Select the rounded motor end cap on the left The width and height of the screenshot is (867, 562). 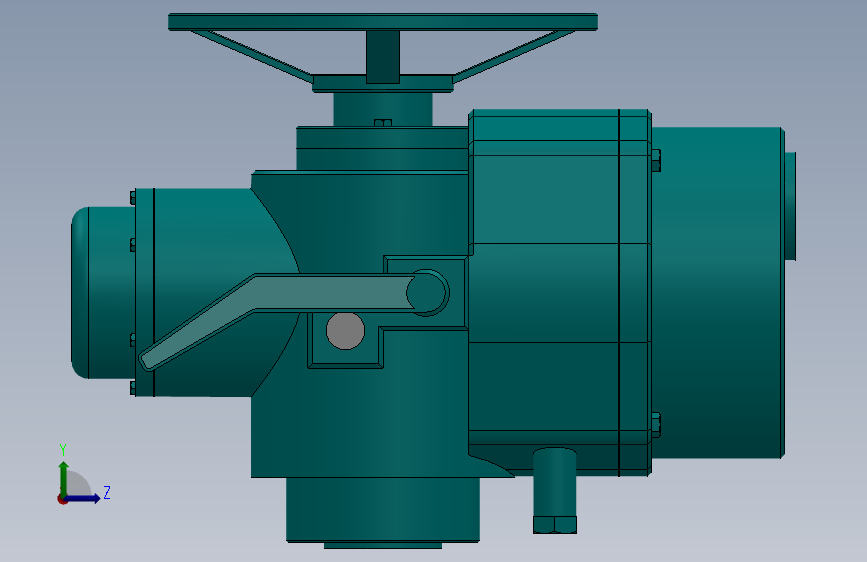[x=103, y=293]
